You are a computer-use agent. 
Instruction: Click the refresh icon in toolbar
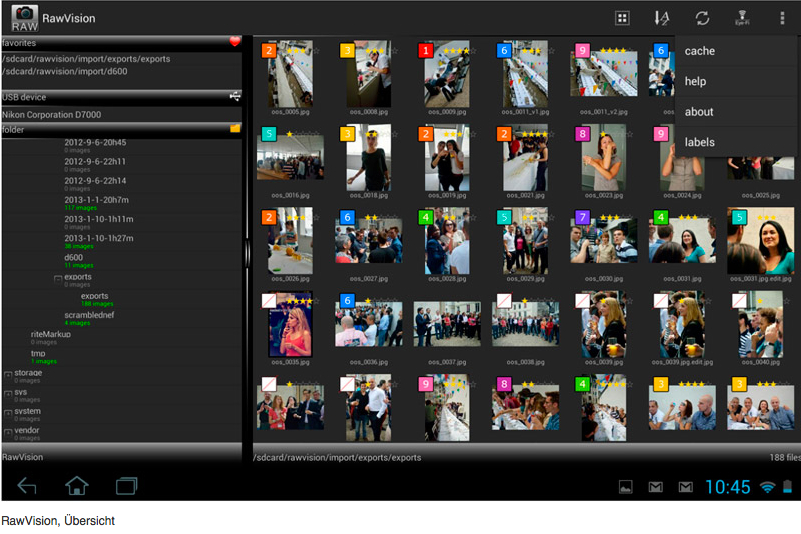point(702,18)
